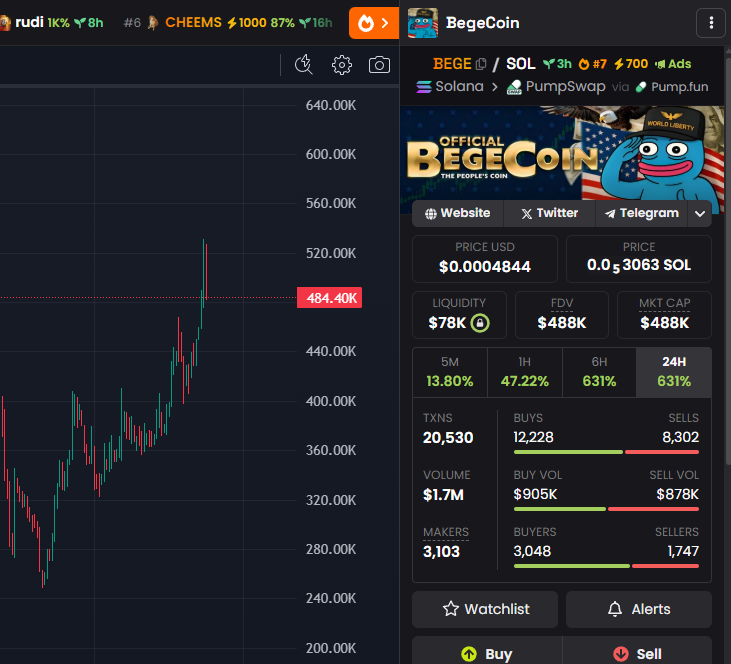Image resolution: width=731 pixels, height=664 pixels.
Task: Click the VOLUME $1.7M value
Action: (443, 494)
